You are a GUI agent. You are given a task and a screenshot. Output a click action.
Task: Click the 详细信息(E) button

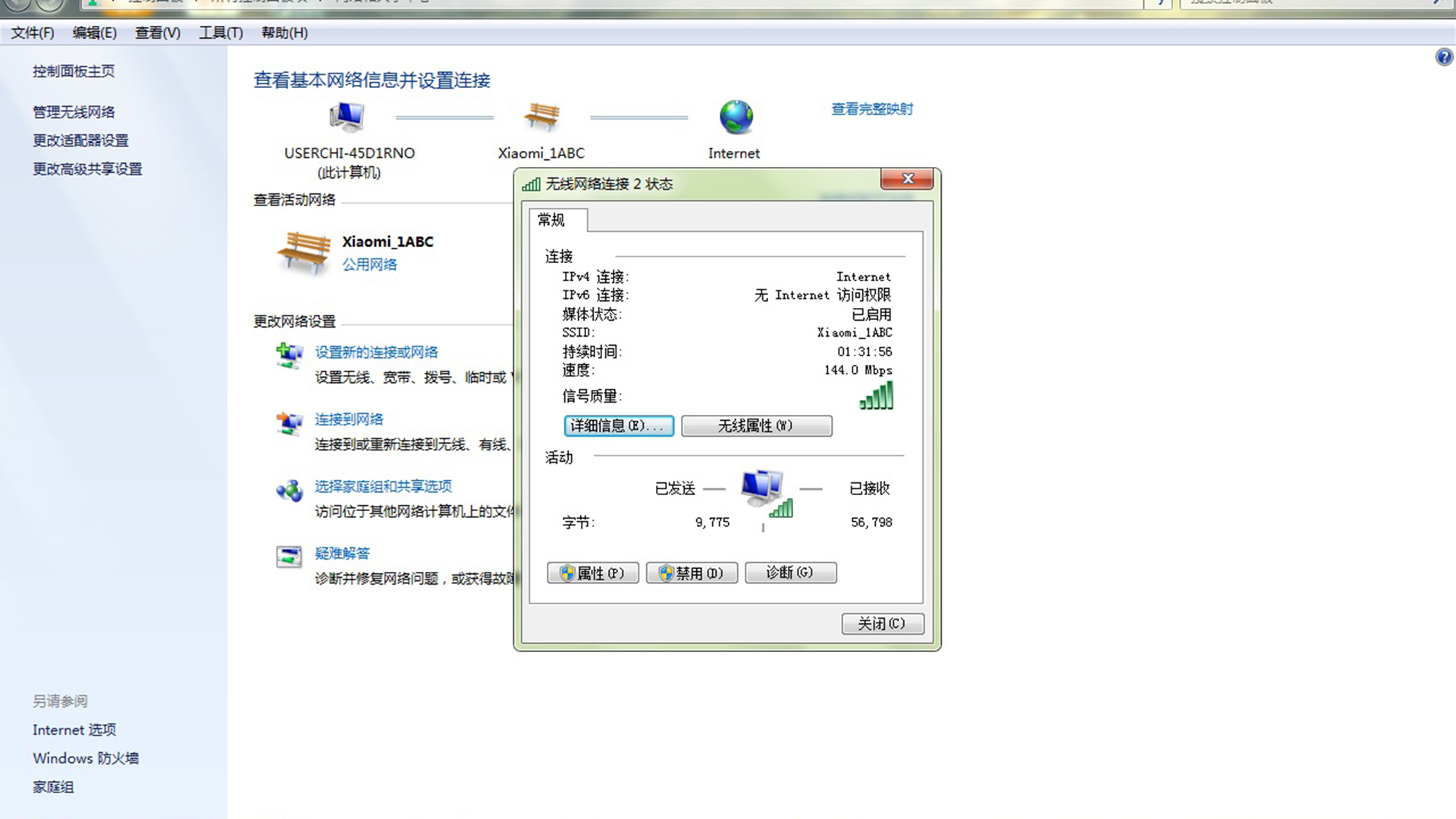click(x=618, y=425)
